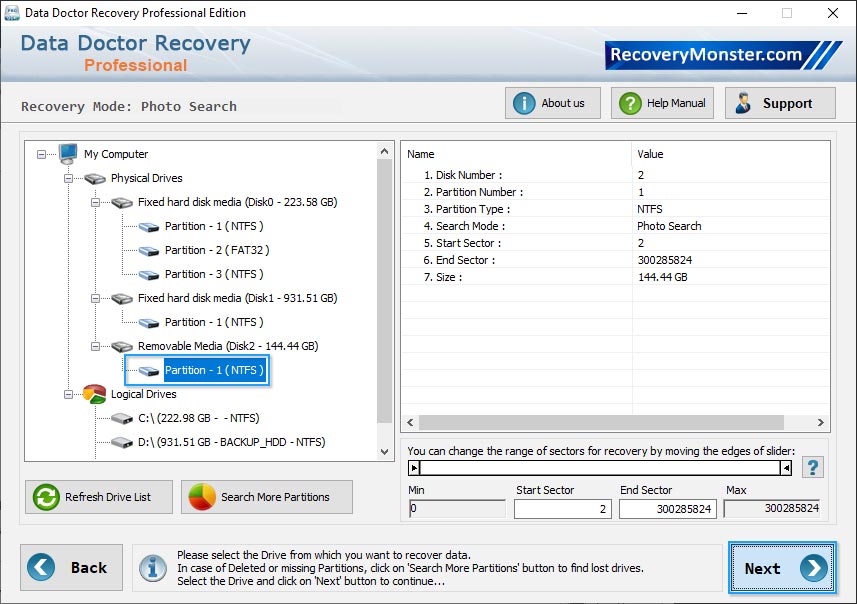The image size is (857, 604).
Task: Collapse the My Computer node
Action: [42, 154]
